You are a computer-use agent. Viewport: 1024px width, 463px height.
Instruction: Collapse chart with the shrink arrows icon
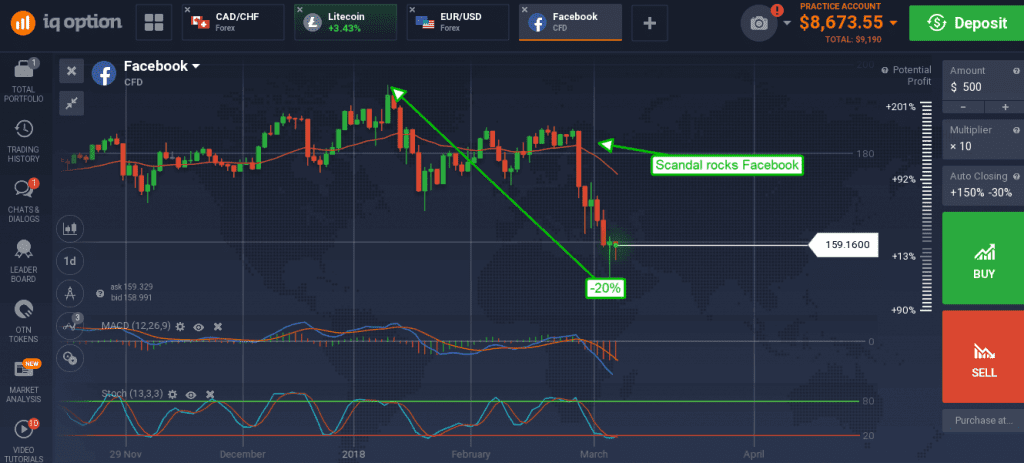(x=71, y=103)
